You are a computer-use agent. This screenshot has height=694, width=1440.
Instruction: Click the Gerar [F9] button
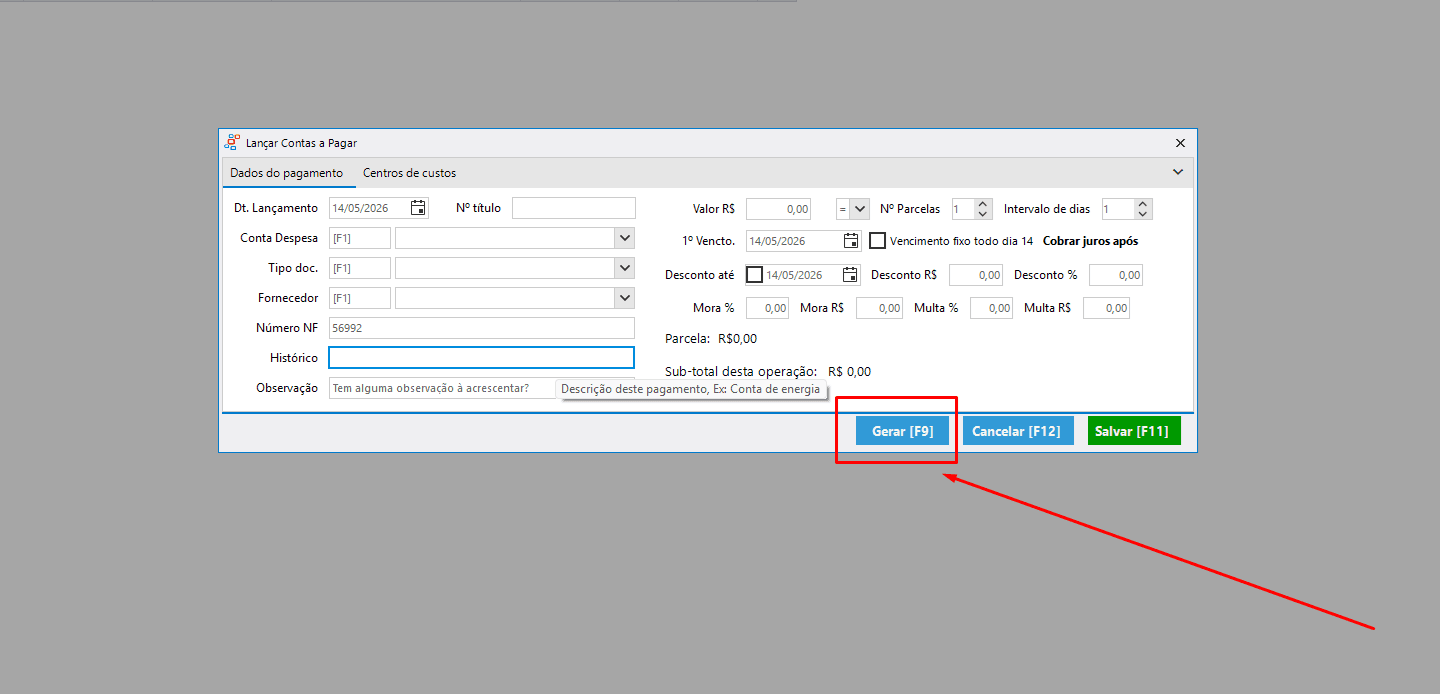pyautogui.click(x=903, y=431)
